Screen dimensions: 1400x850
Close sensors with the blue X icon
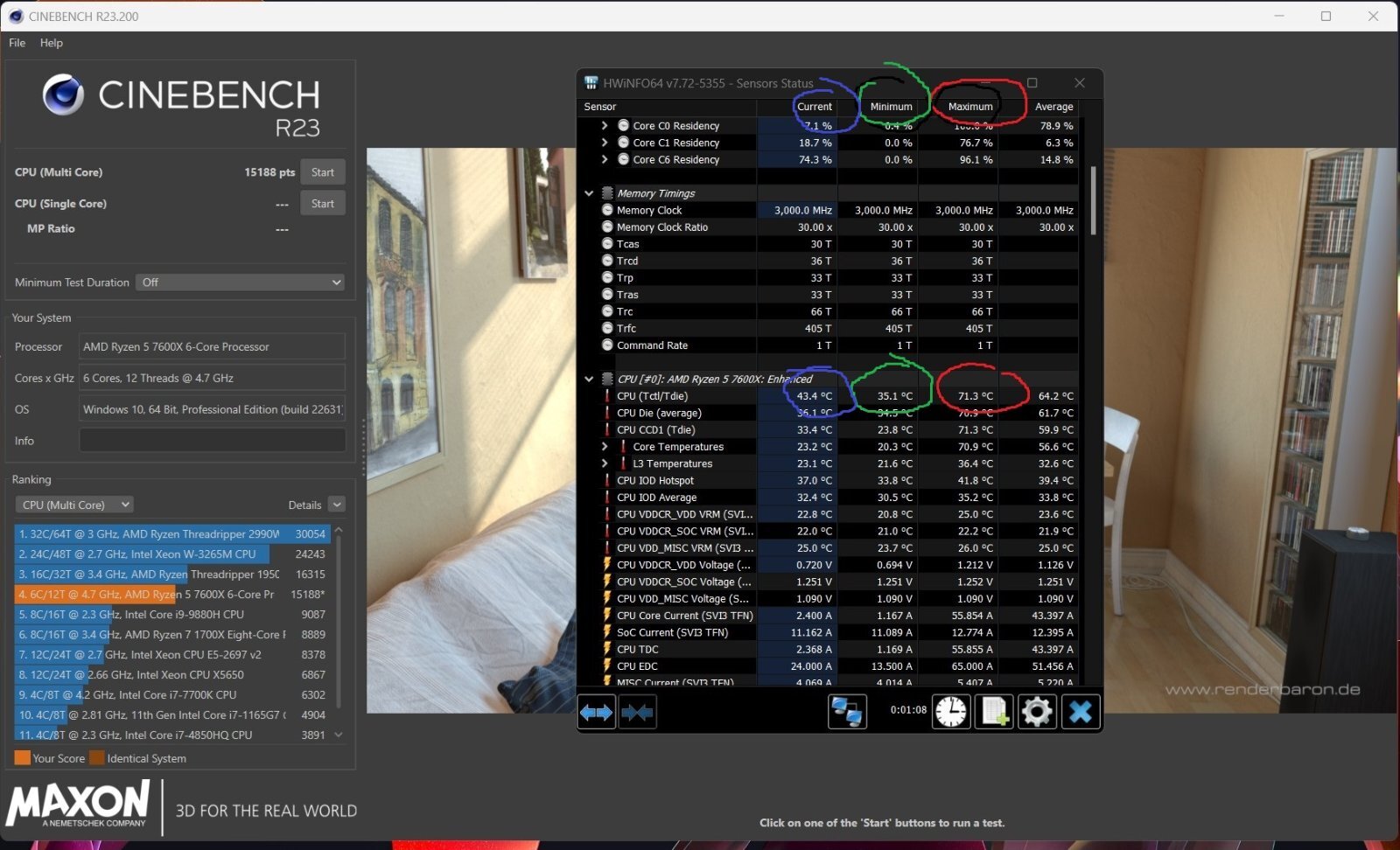pyautogui.click(x=1081, y=712)
